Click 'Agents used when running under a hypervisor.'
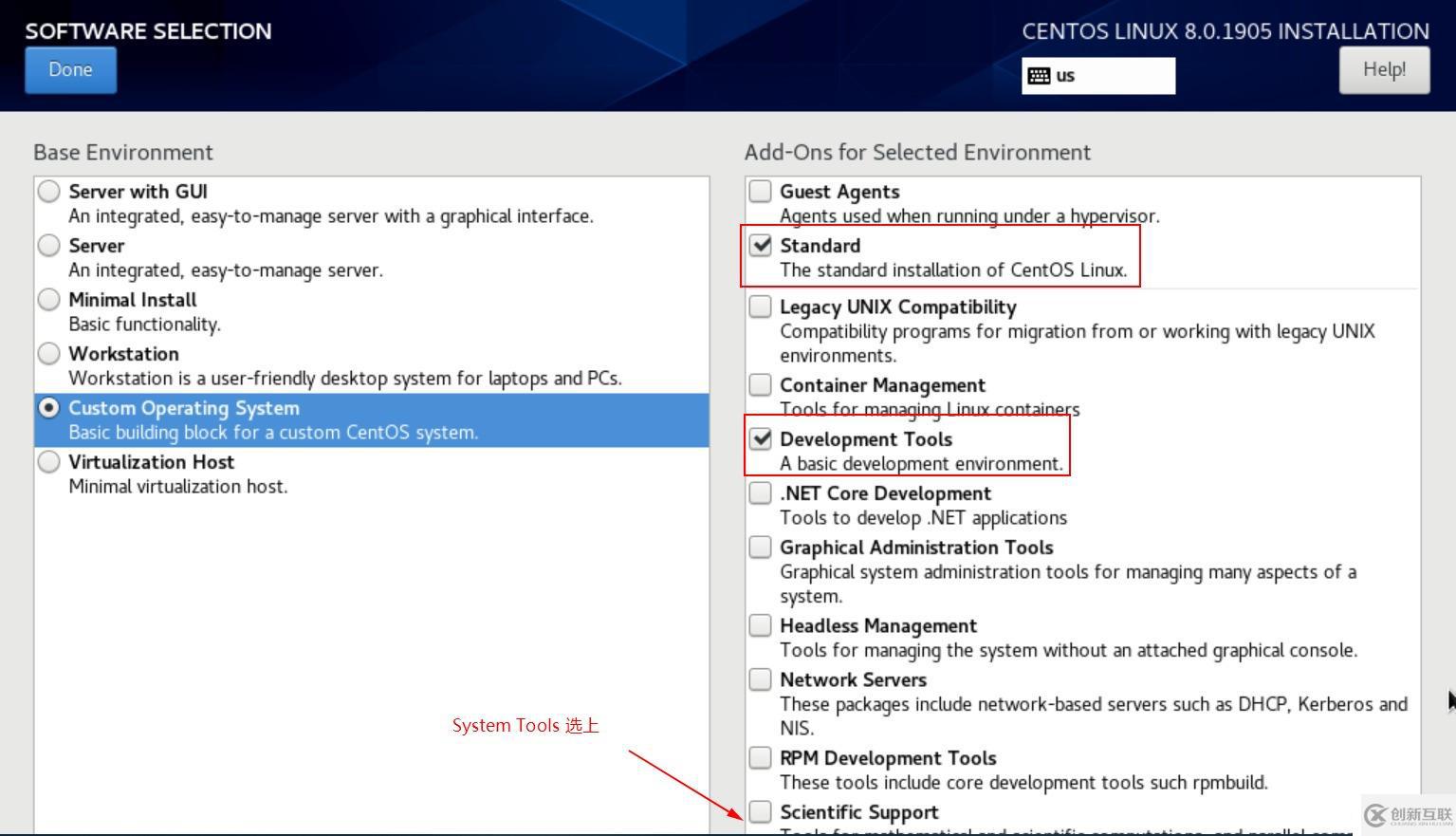Screen dimensions: 1456x836 (x=969, y=216)
